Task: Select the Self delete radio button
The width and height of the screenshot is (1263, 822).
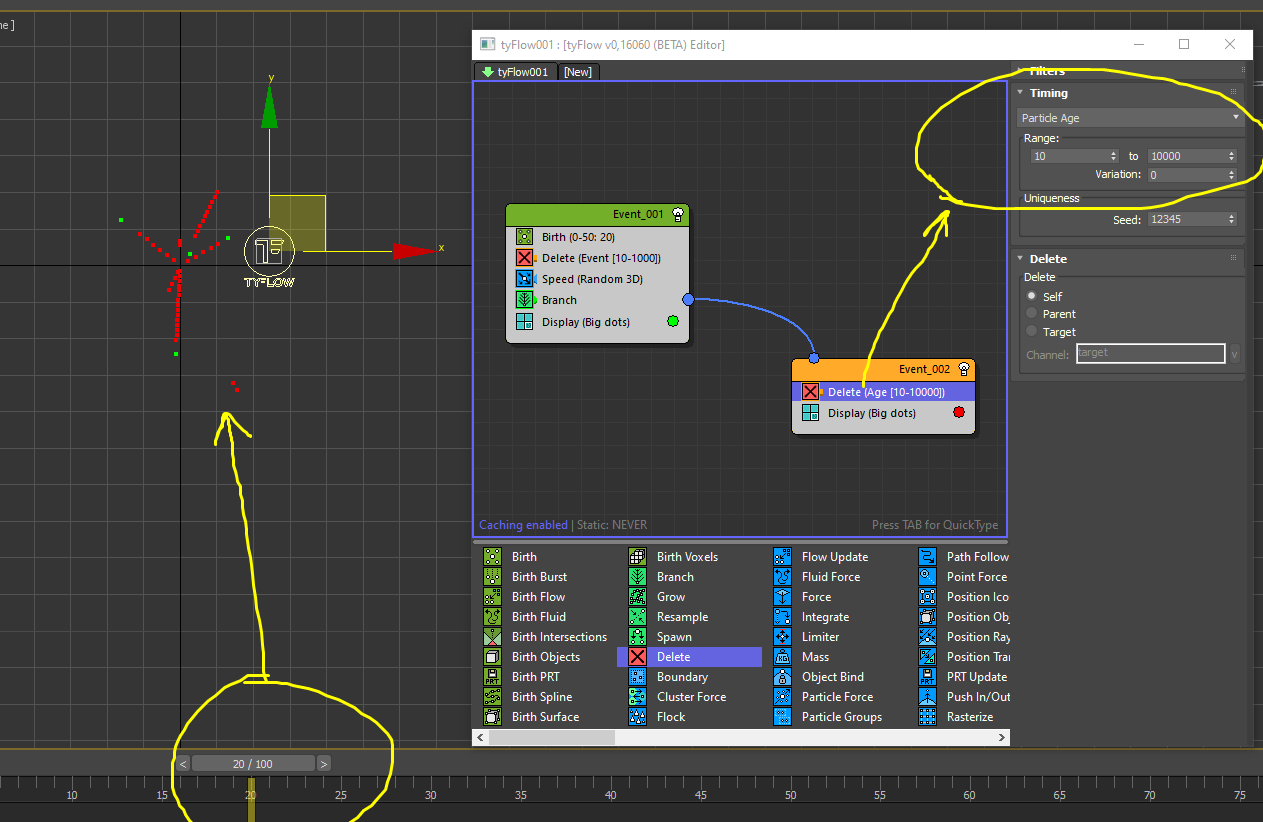Action: 1032,297
